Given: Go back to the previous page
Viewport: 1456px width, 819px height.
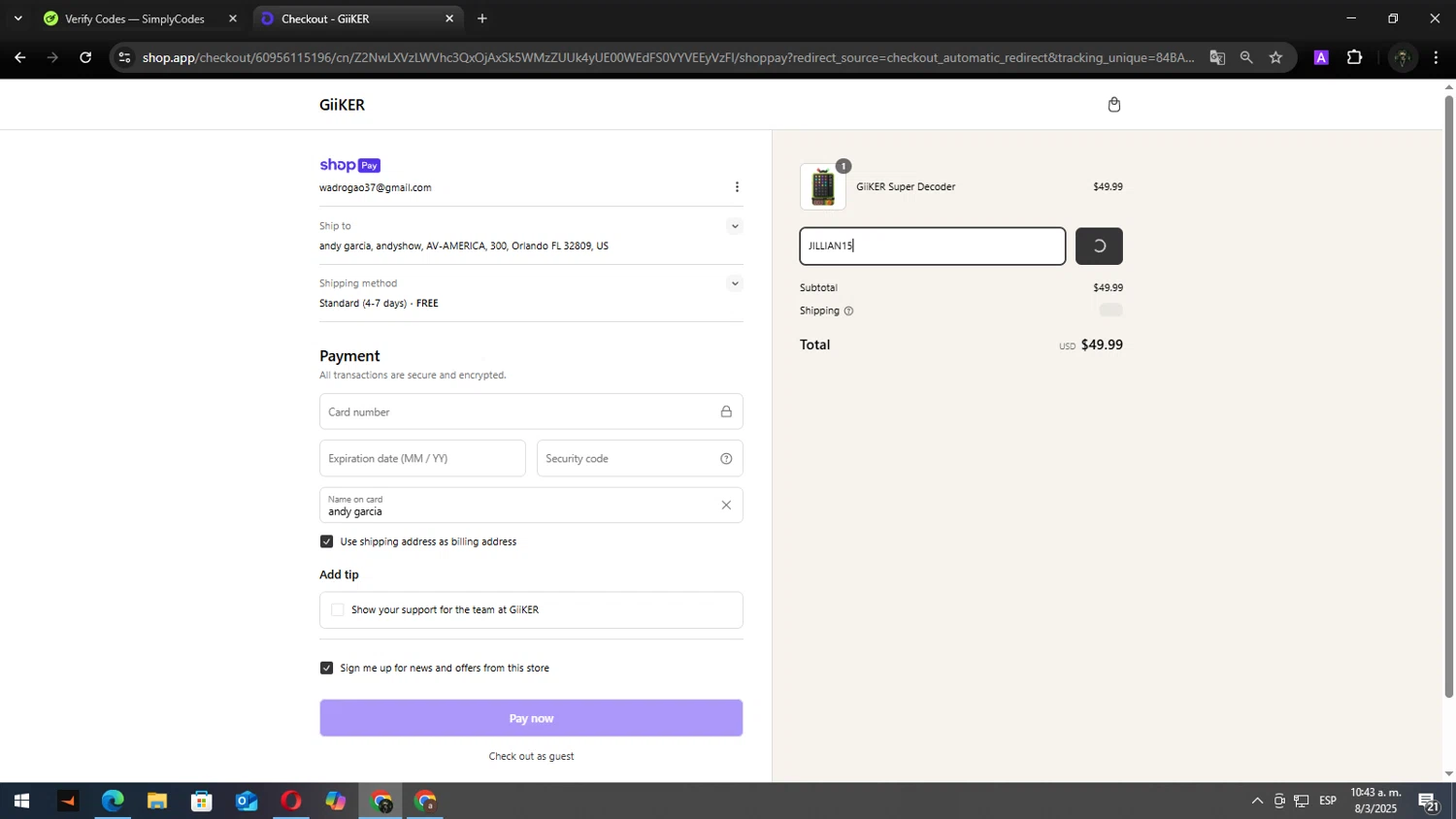Looking at the screenshot, I should (x=19, y=57).
